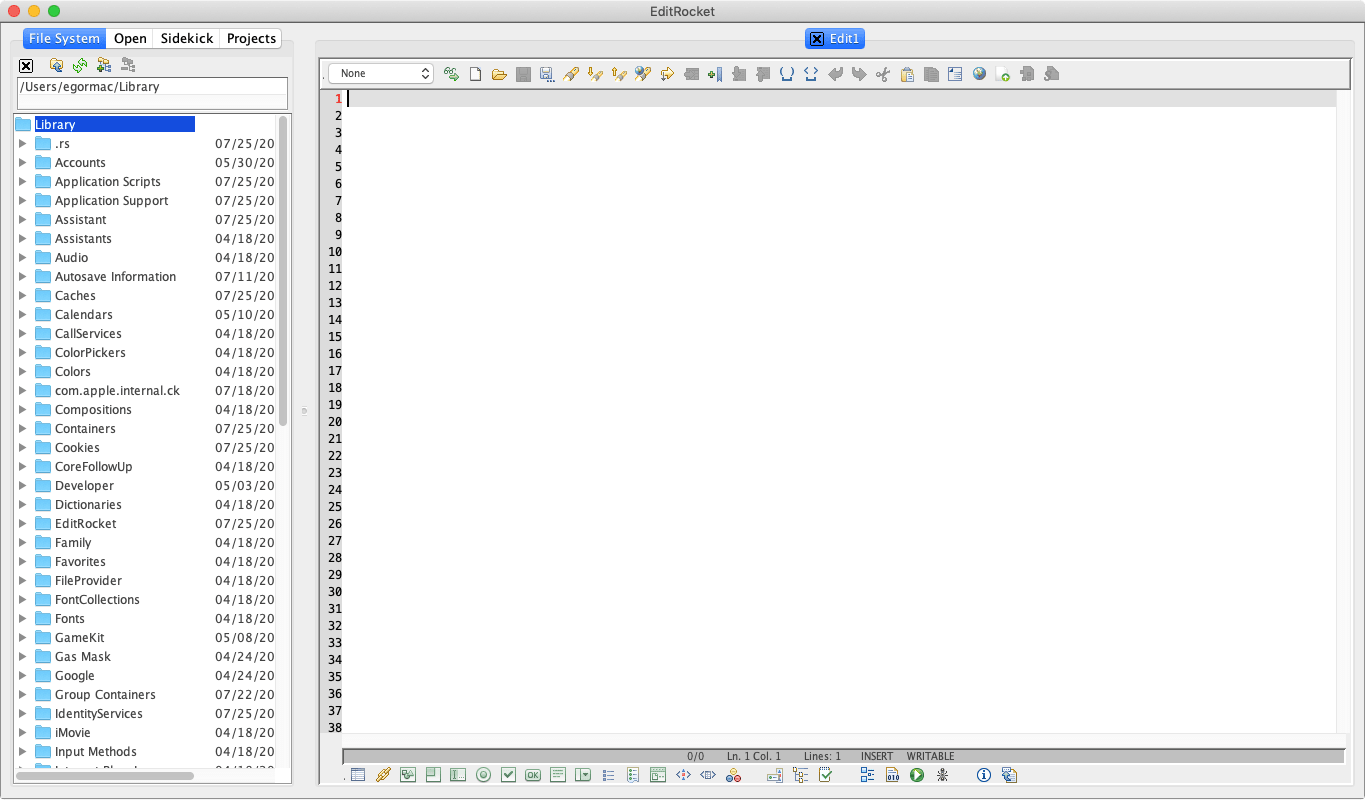Switch to the Sidekick tab
This screenshot has width=1365, height=800.
pos(187,39)
